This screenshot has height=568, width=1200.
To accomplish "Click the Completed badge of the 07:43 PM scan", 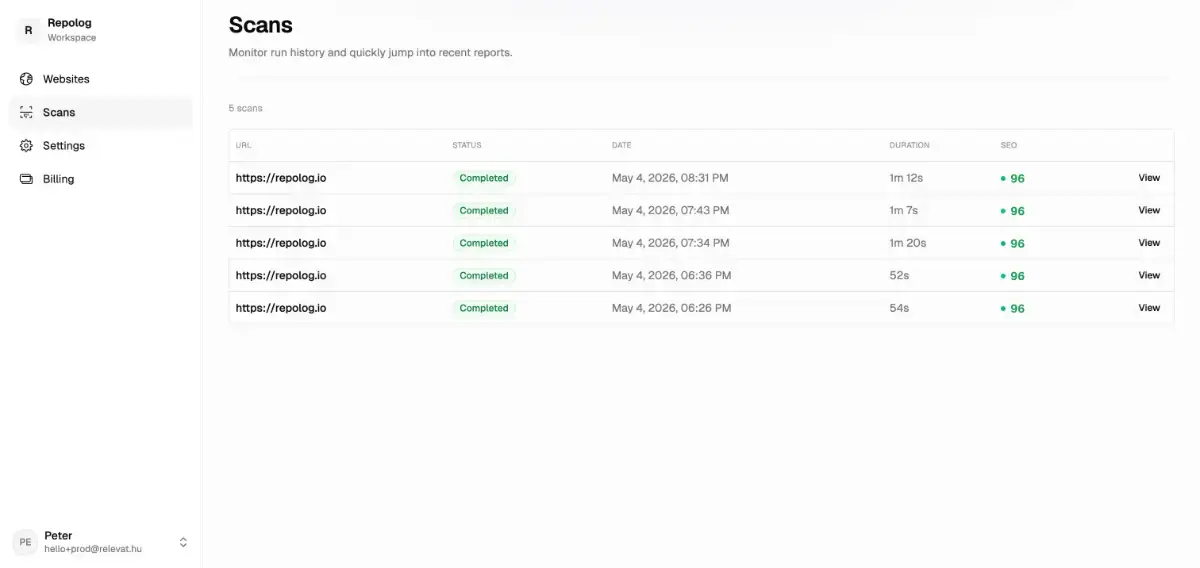I will click(484, 210).
